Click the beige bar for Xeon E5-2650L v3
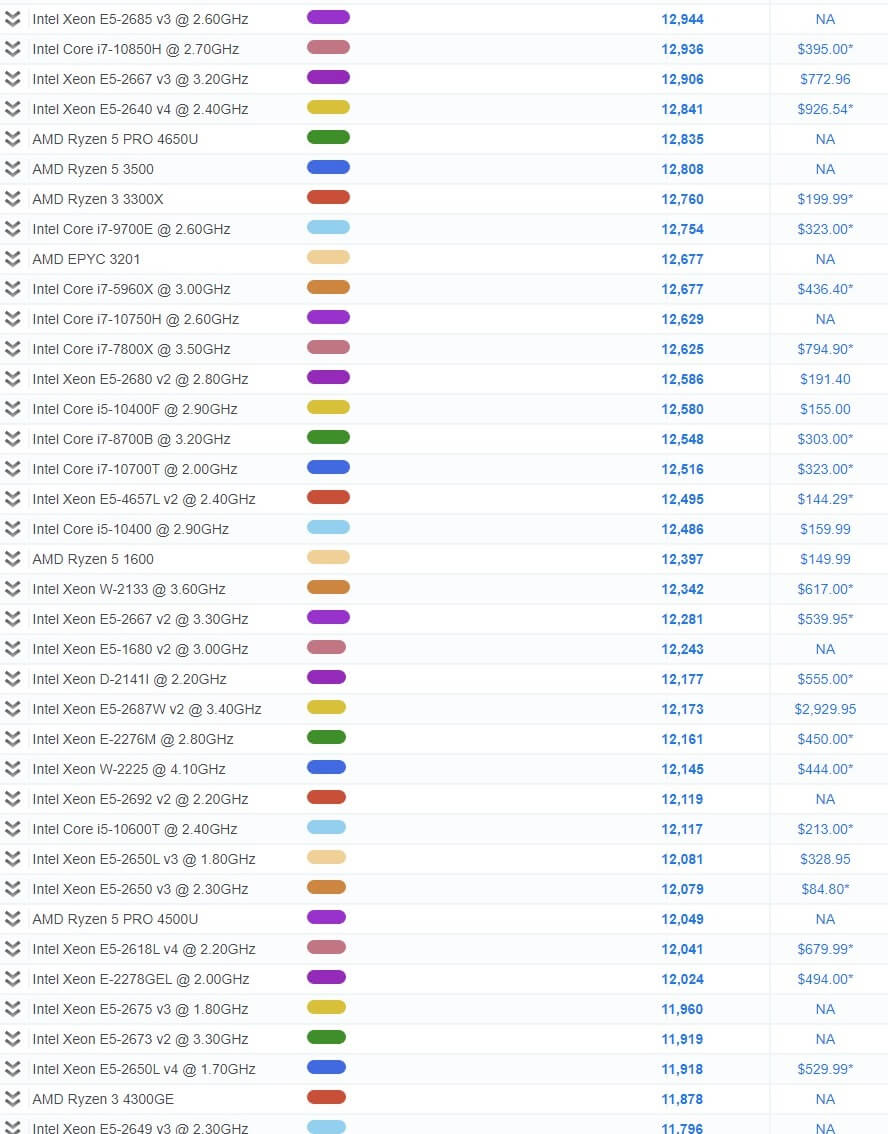 point(327,858)
